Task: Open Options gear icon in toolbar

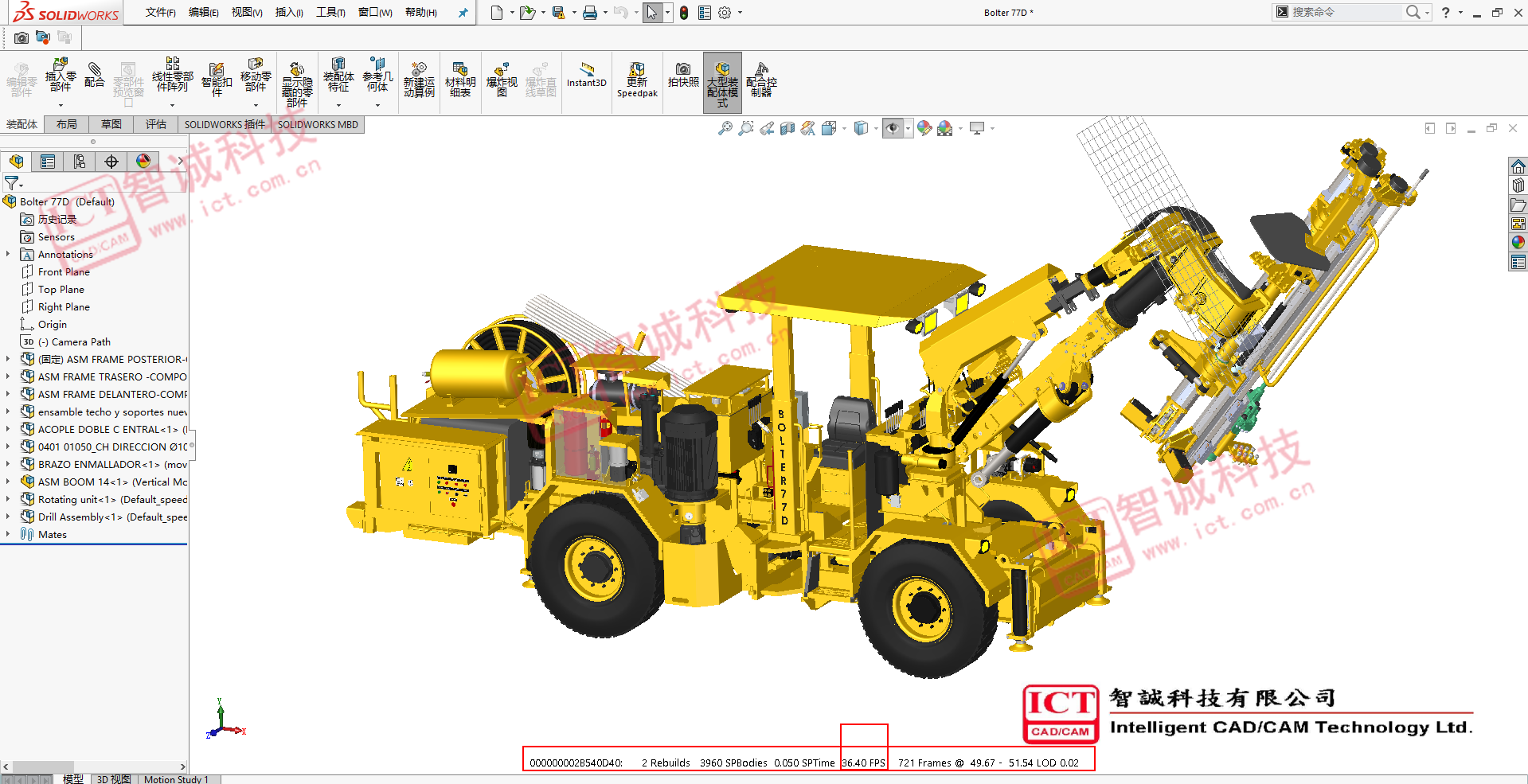Action: [725, 12]
